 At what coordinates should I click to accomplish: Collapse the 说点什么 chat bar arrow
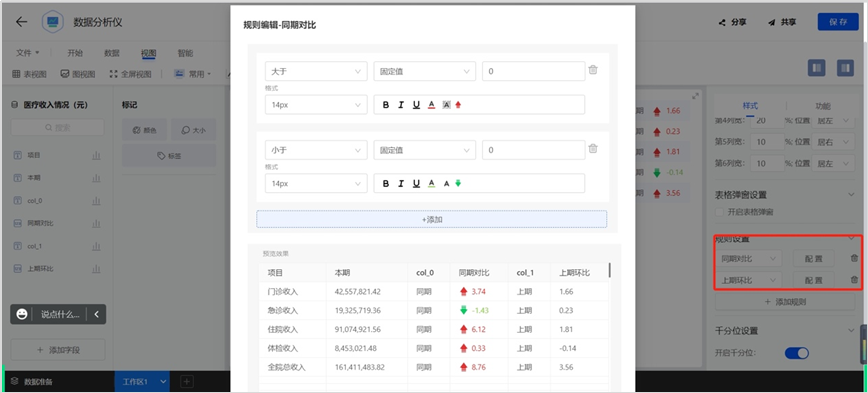96,314
